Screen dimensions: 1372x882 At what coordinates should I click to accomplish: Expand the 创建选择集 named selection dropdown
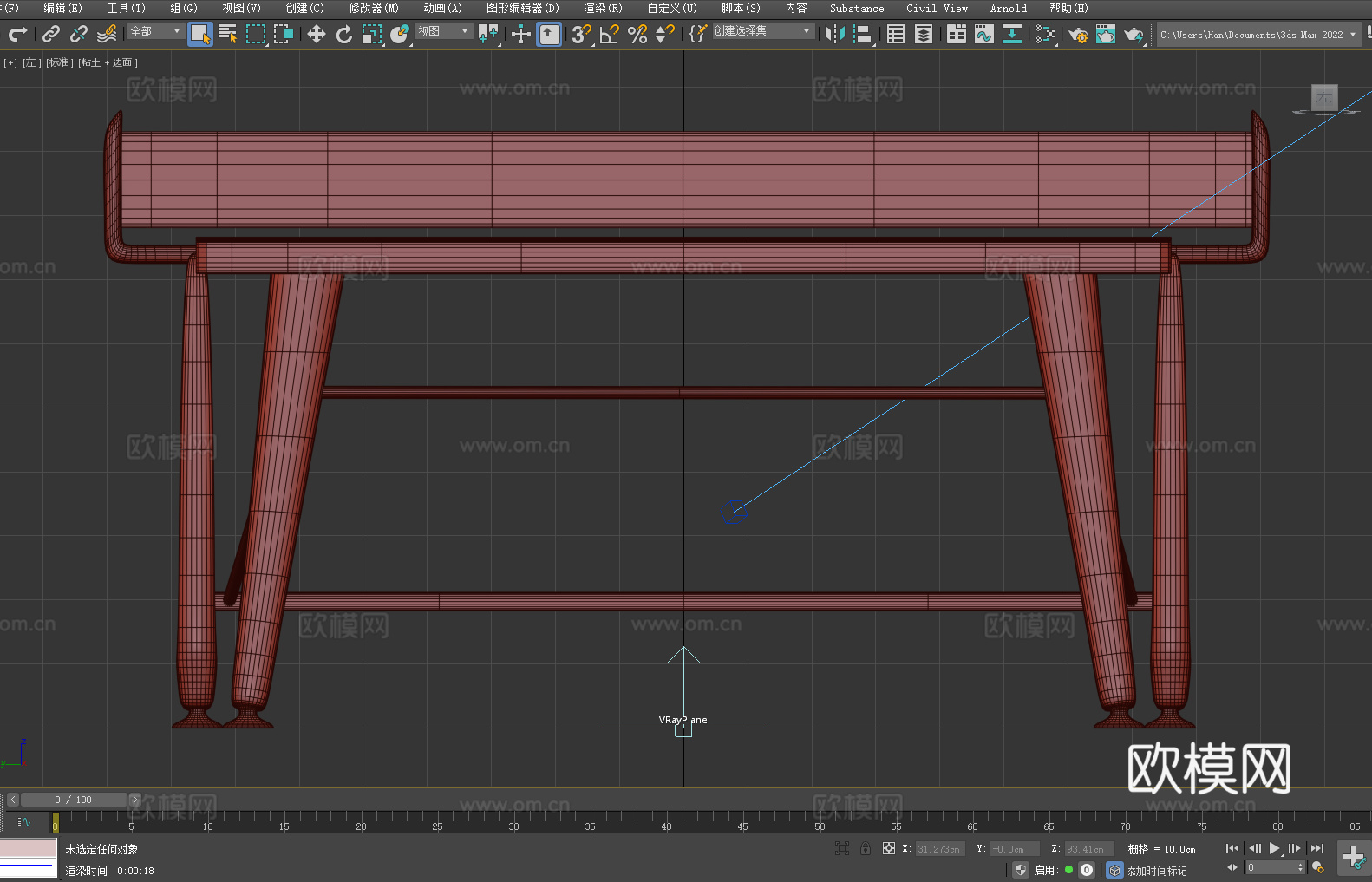762,31
